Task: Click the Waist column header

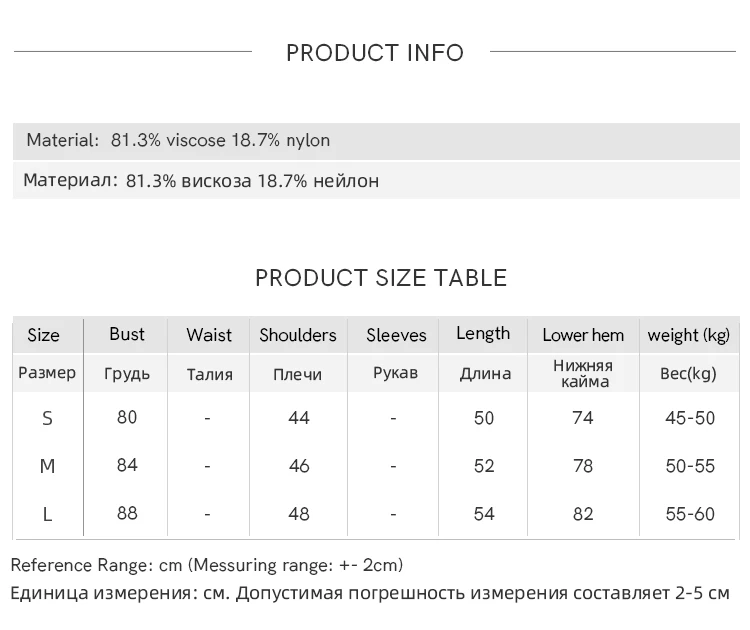Action: (209, 335)
